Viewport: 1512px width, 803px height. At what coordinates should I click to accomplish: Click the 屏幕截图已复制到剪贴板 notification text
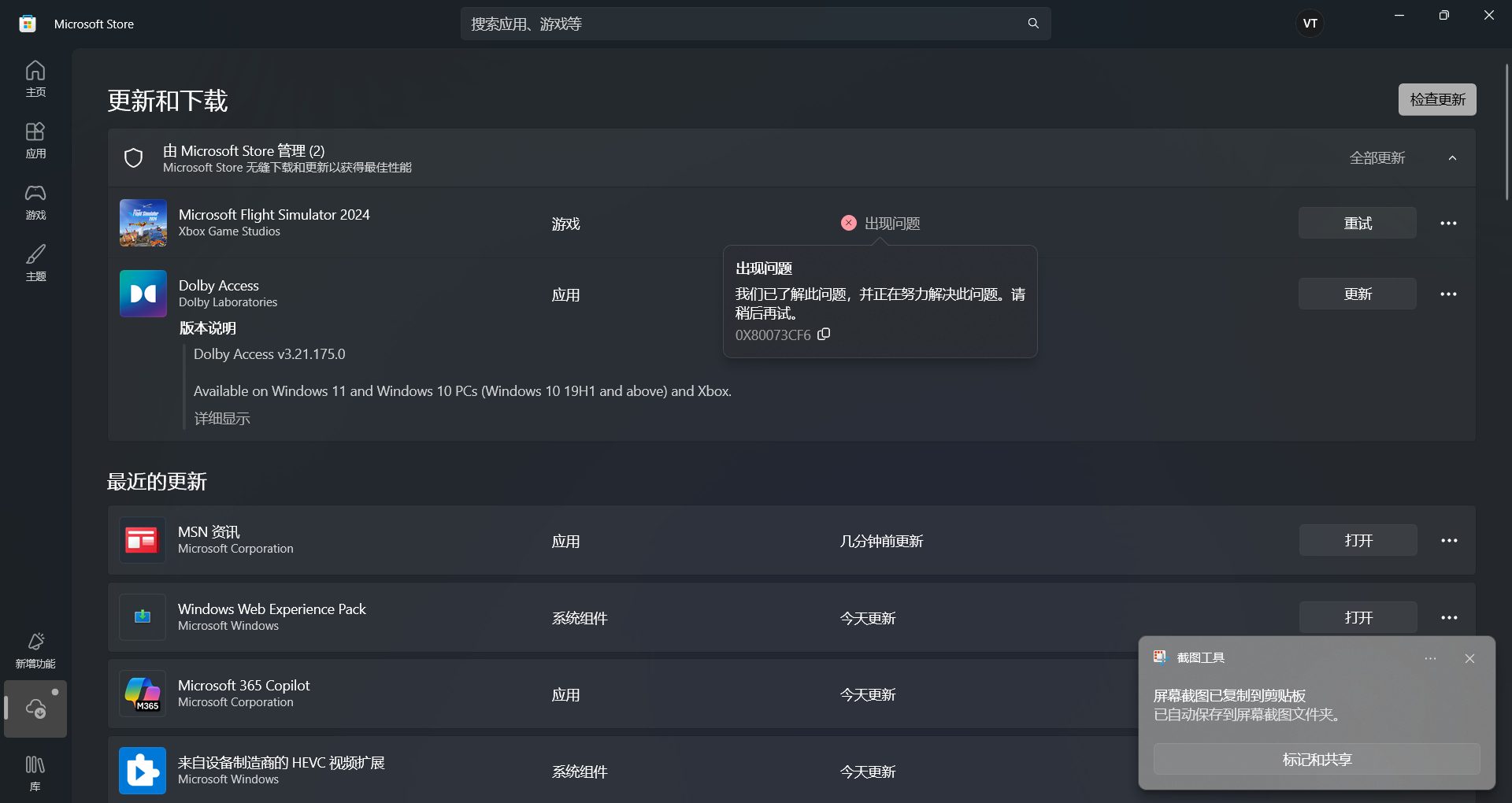[x=1229, y=696]
